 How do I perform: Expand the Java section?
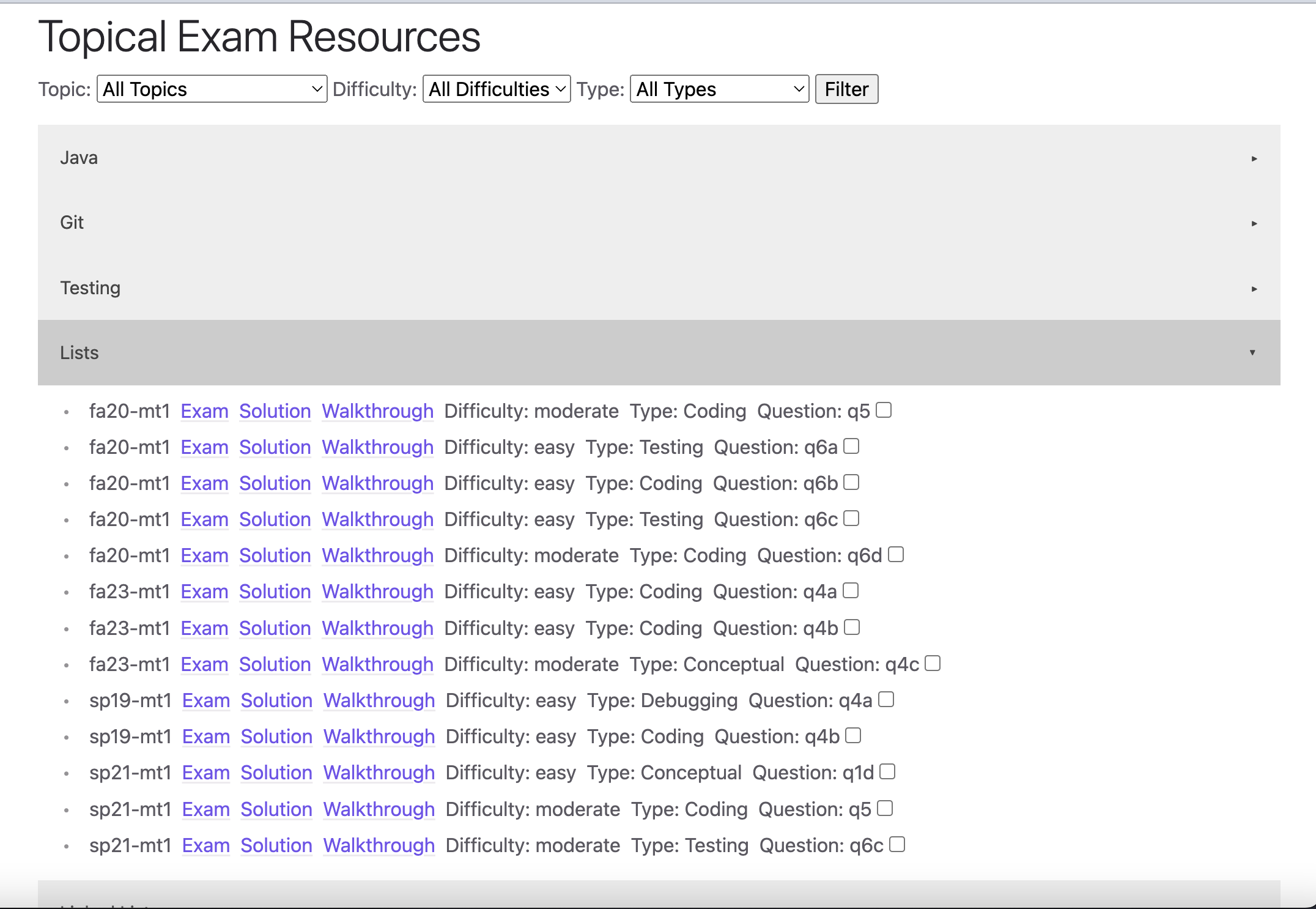pyautogui.click(x=658, y=158)
